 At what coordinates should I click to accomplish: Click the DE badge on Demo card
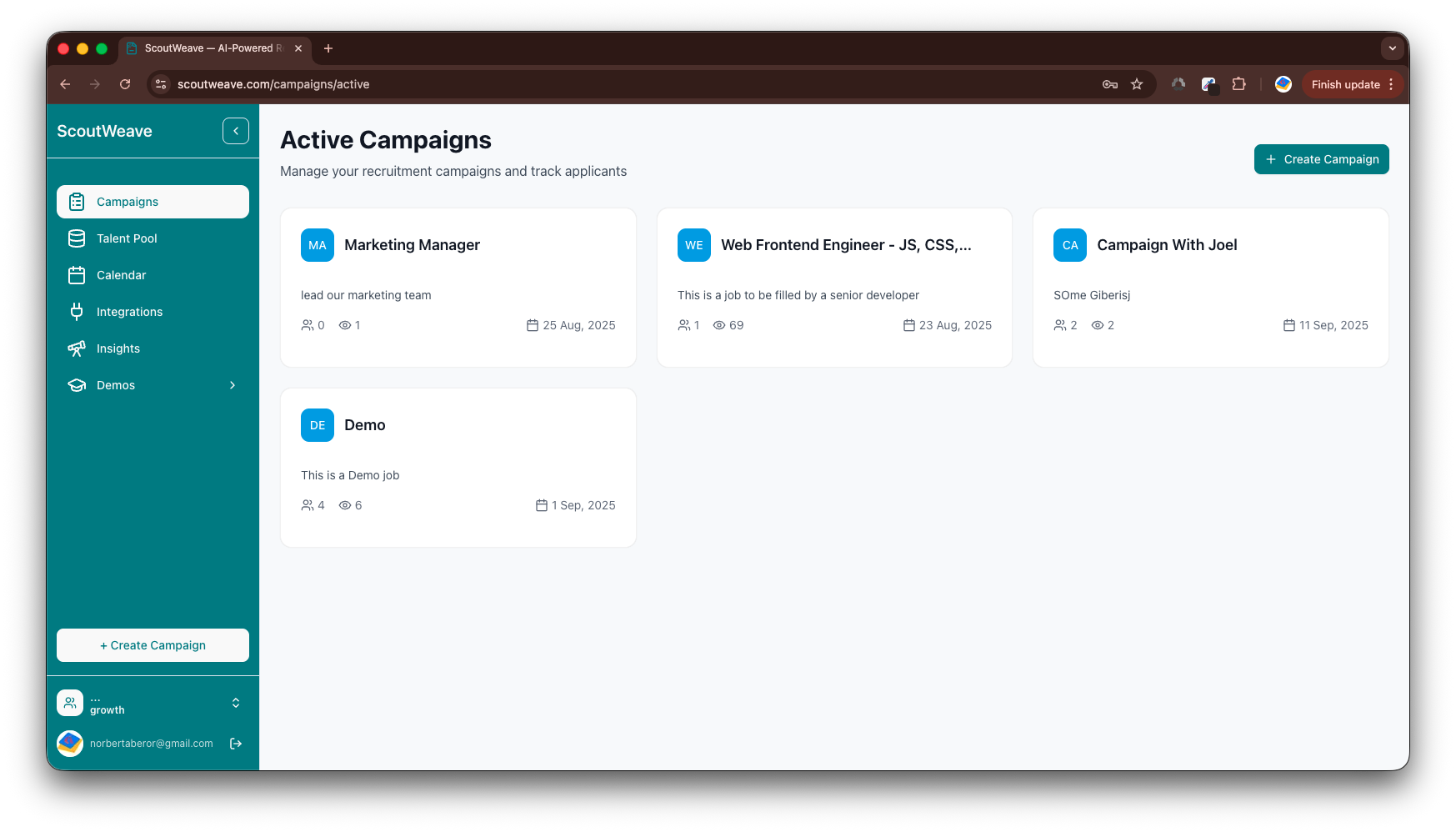point(318,425)
